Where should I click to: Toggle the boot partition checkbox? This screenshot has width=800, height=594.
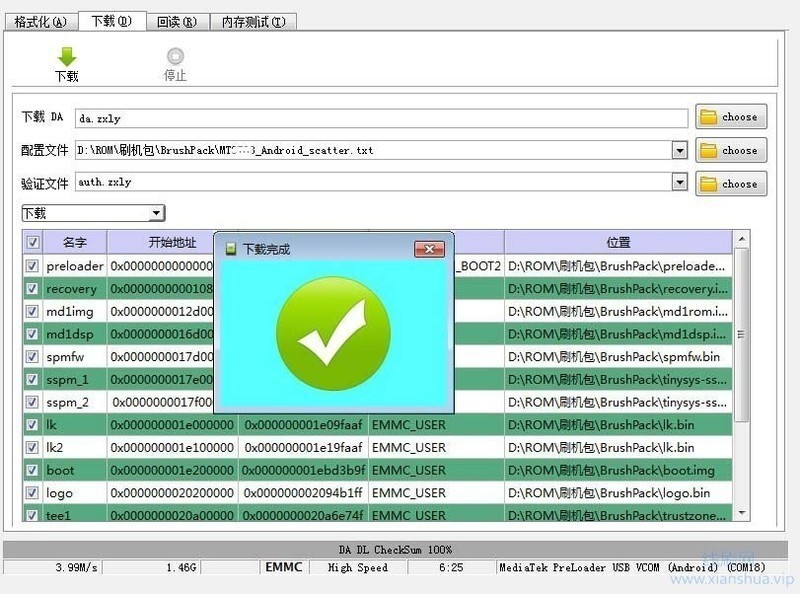click(x=32, y=470)
